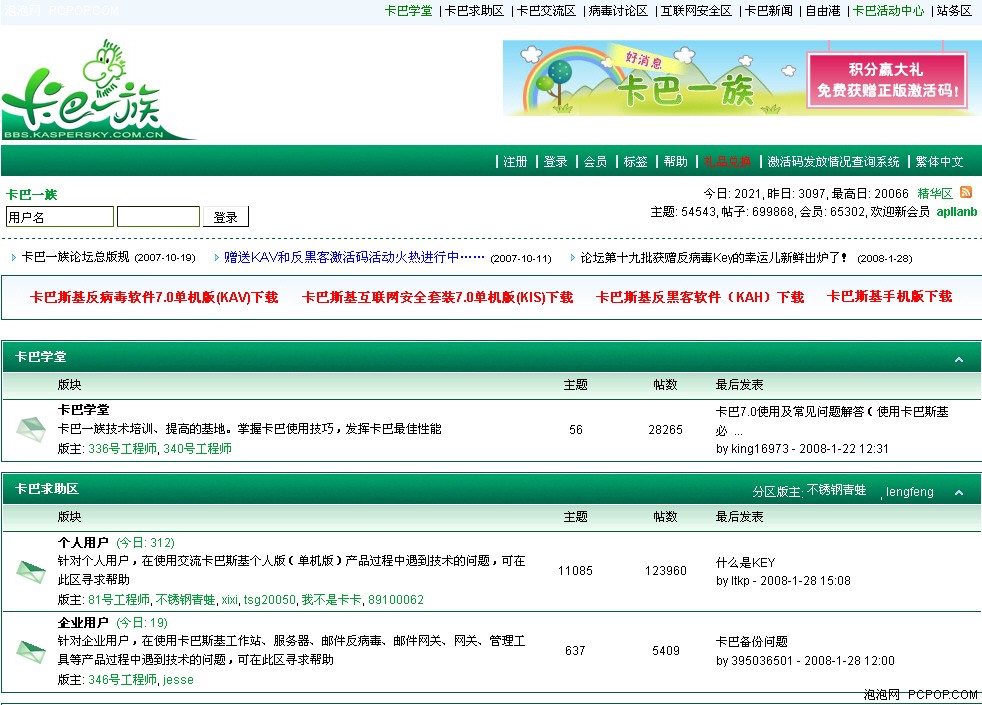Click 卡巴斯基互联网安全套装7.0单机版(KIS)下载
The height and width of the screenshot is (705, 982).
pyautogui.click(x=437, y=297)
